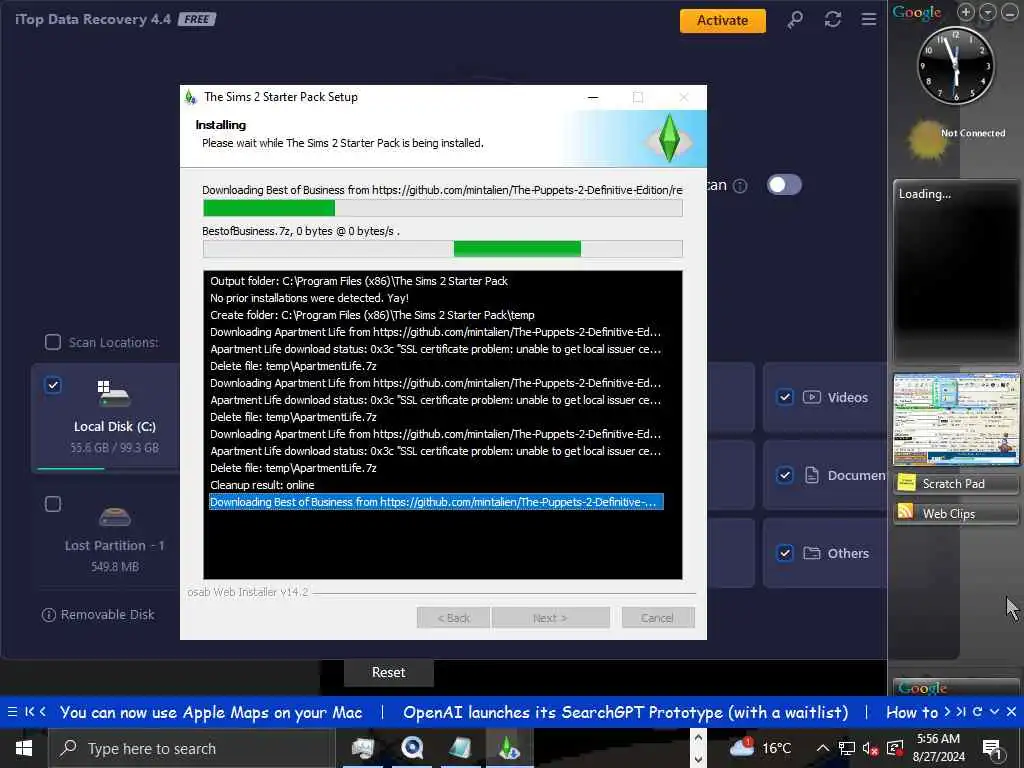1024x768 pixels.
Task: Open the Scratch Pad gadget
Action: pos(956,484)
